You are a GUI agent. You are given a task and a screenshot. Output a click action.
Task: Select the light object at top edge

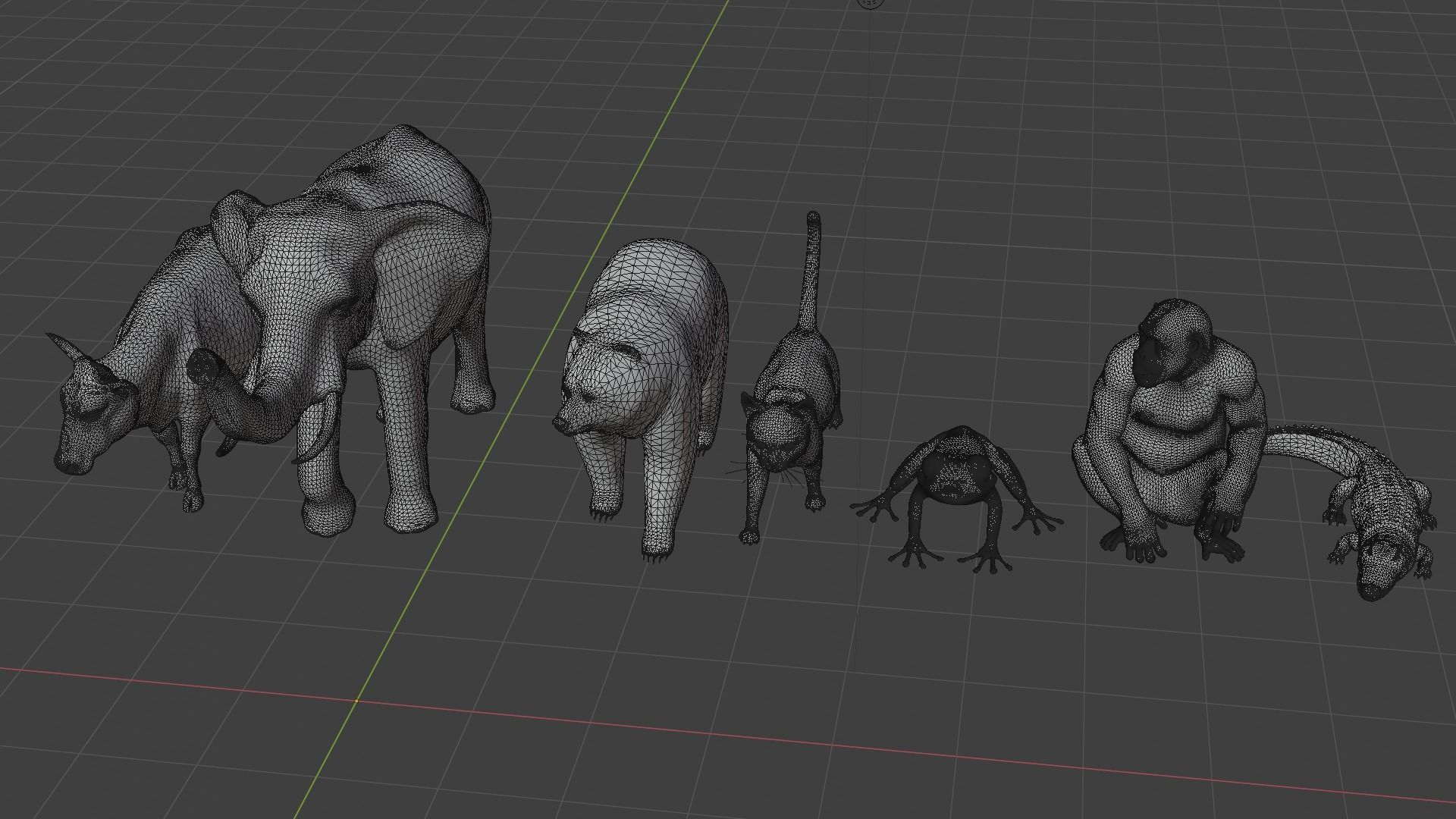871,3
